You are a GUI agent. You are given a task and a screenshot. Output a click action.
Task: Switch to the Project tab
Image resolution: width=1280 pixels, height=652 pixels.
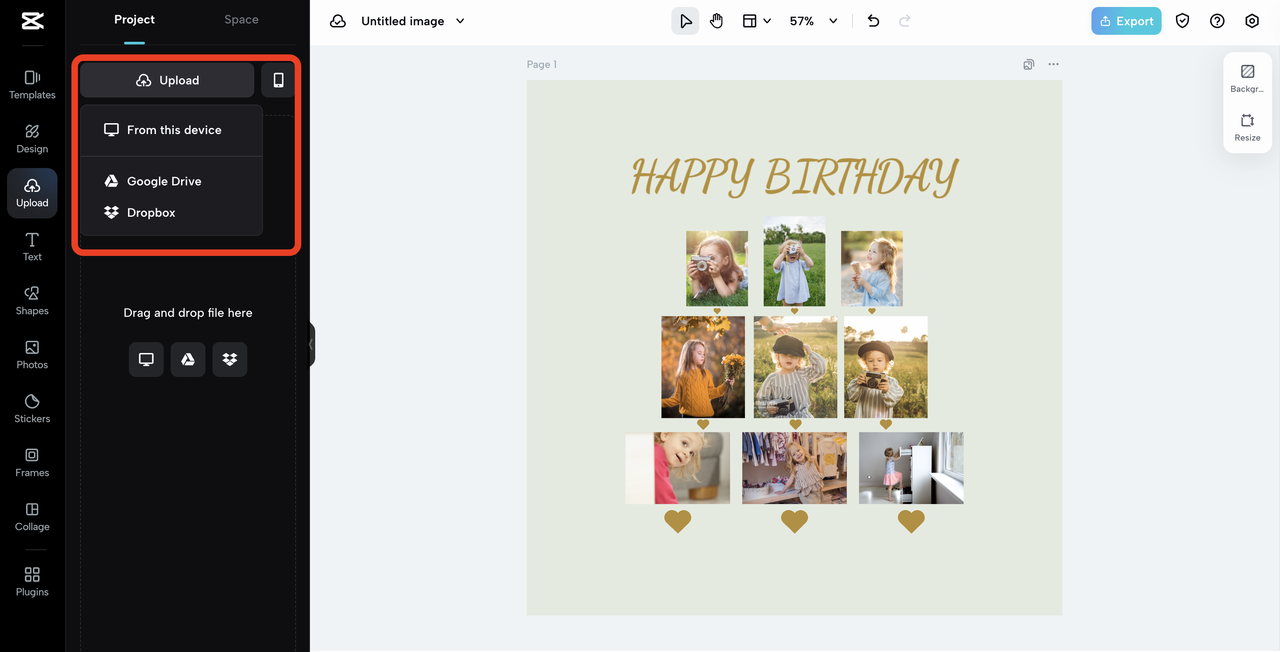[x=134, y=20]
